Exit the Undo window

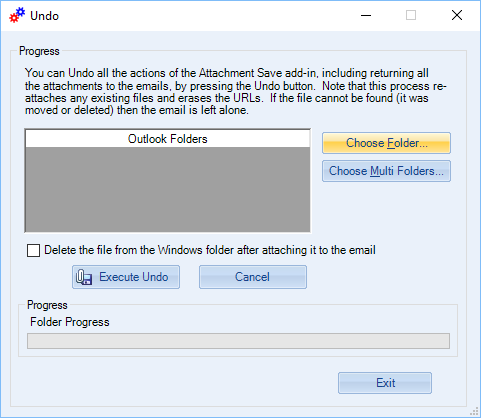click(x=385, y=383)
